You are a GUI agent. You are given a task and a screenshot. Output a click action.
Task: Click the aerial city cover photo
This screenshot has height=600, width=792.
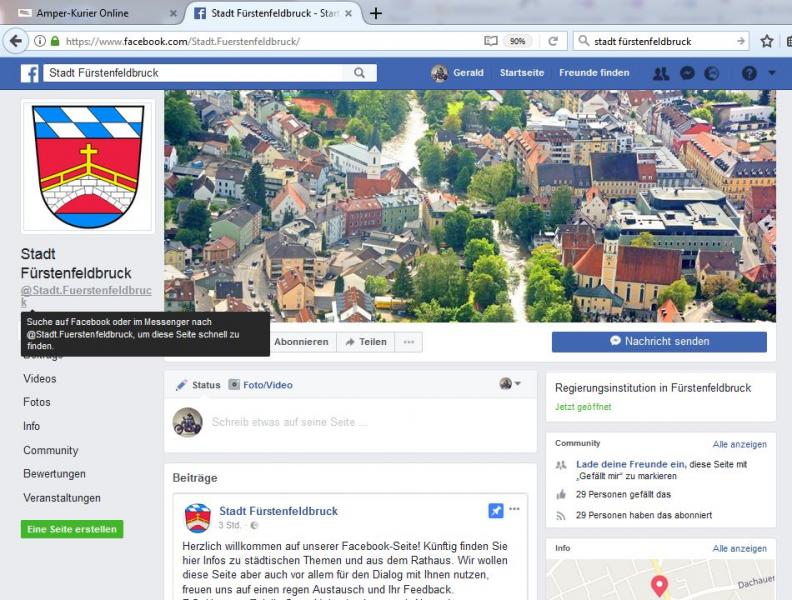tap(470, 206)
